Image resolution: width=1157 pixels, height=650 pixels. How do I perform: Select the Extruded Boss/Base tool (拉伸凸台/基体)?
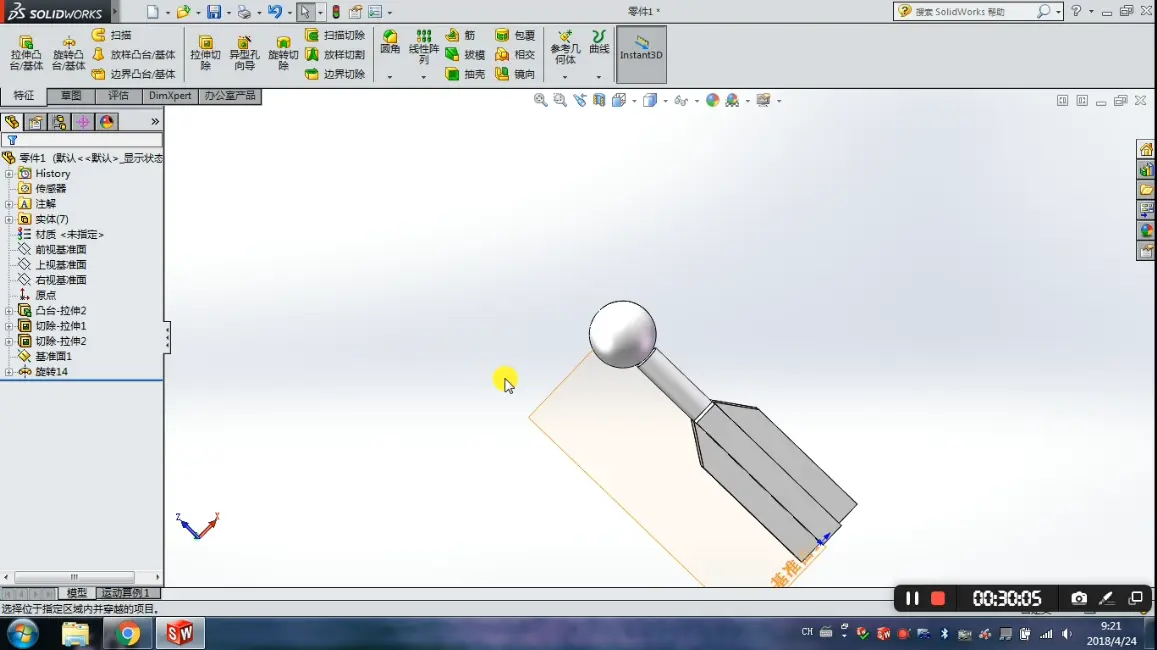pos(26,53)
